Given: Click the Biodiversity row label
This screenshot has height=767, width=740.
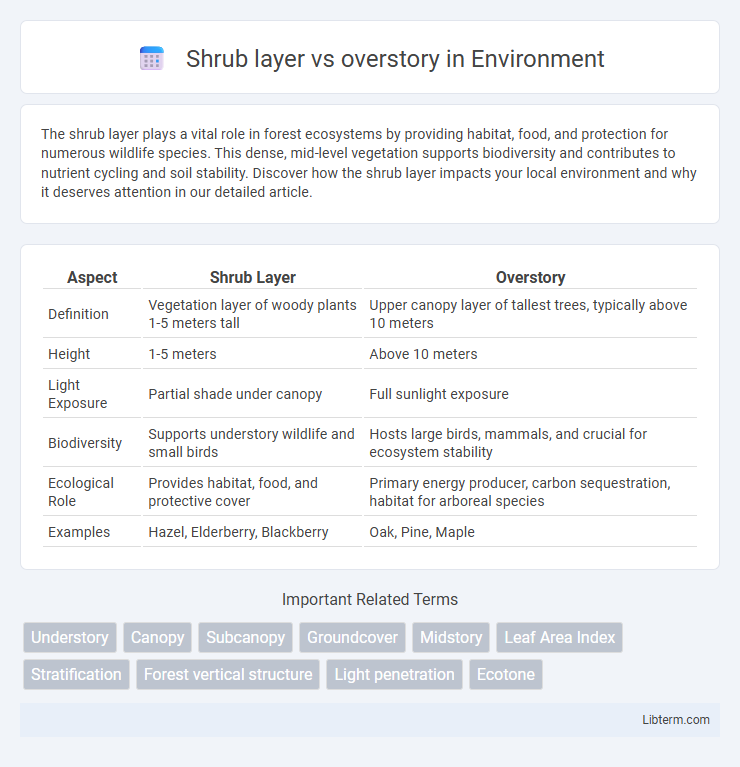Looking at the screenshot, I should click(85, 443).
